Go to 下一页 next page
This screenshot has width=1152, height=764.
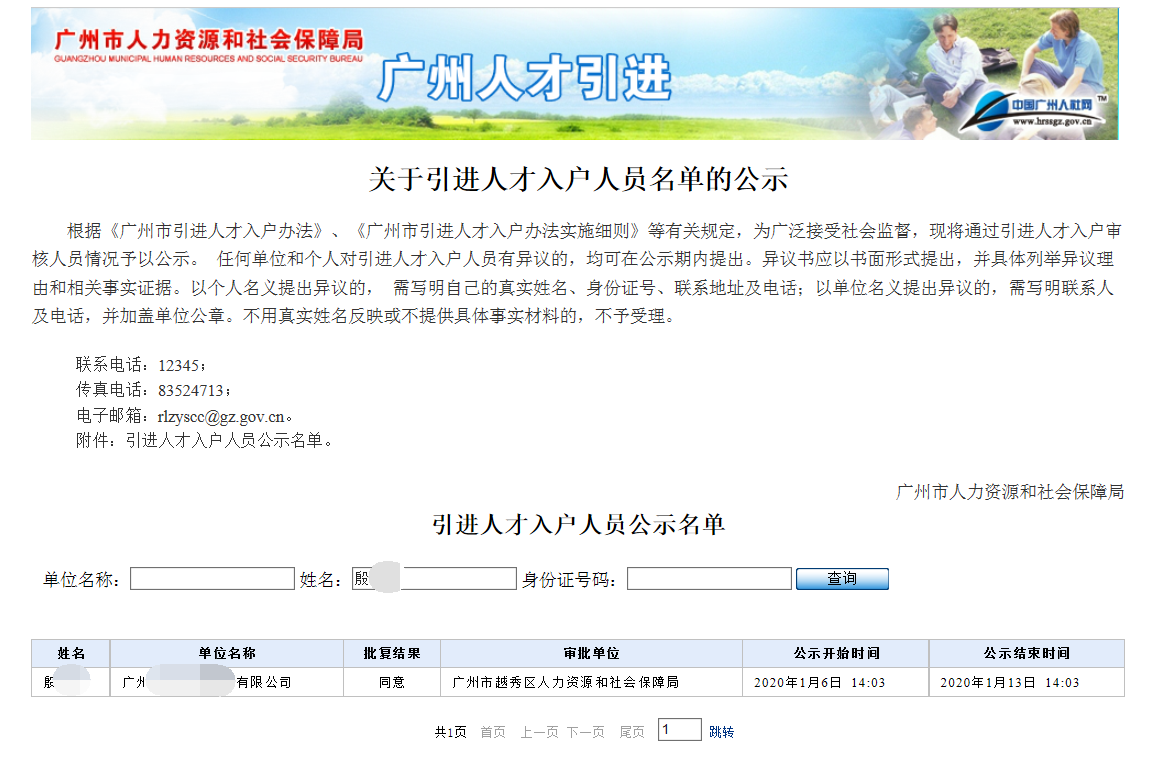tap(586, 732)
